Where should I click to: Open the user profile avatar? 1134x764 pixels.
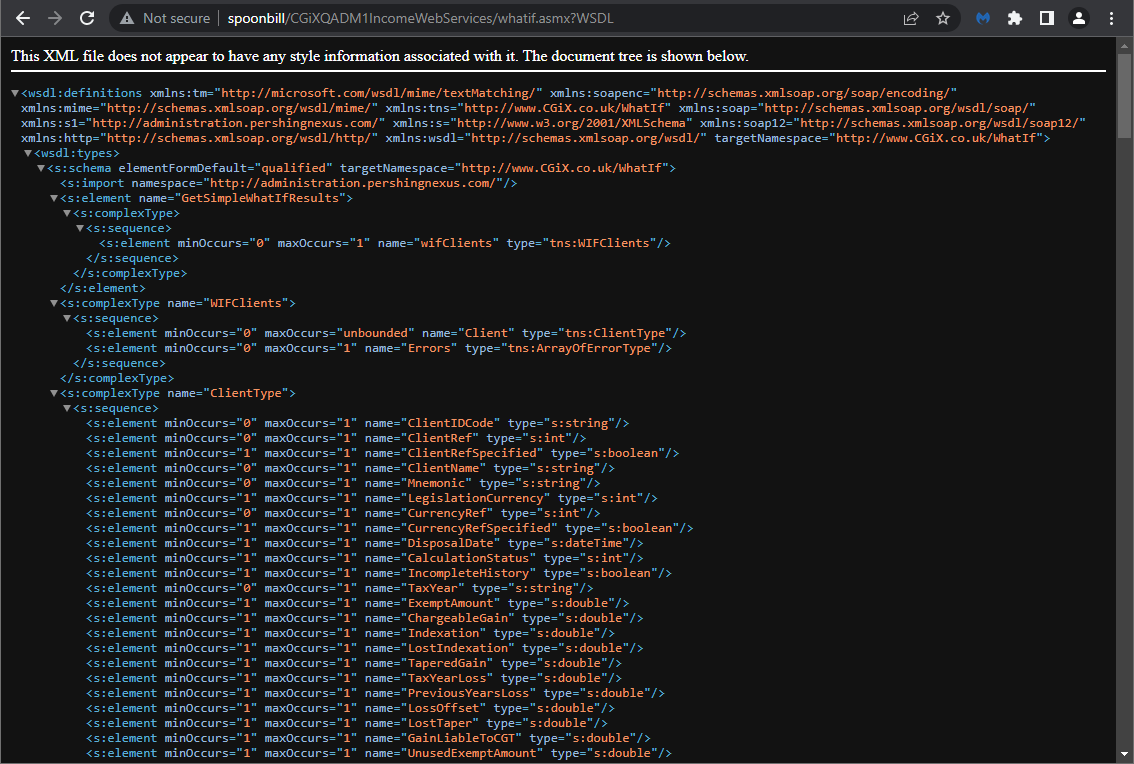(1078, 18)
